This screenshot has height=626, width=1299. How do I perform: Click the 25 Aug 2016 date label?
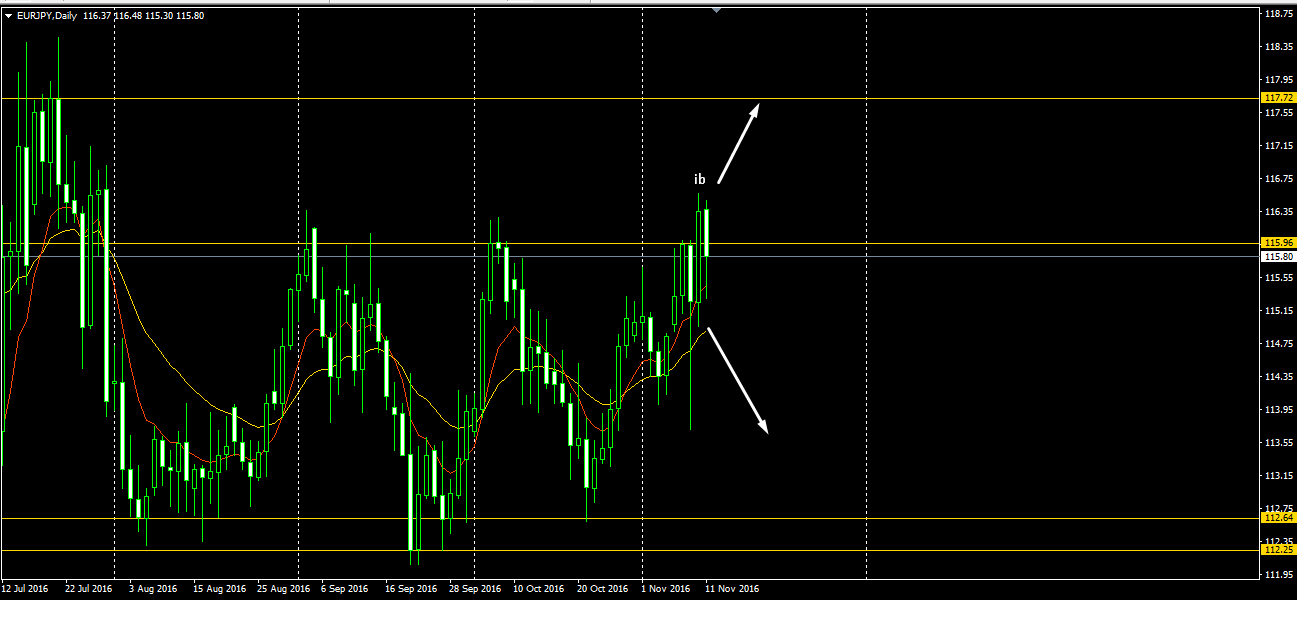[x=283, y=589]
